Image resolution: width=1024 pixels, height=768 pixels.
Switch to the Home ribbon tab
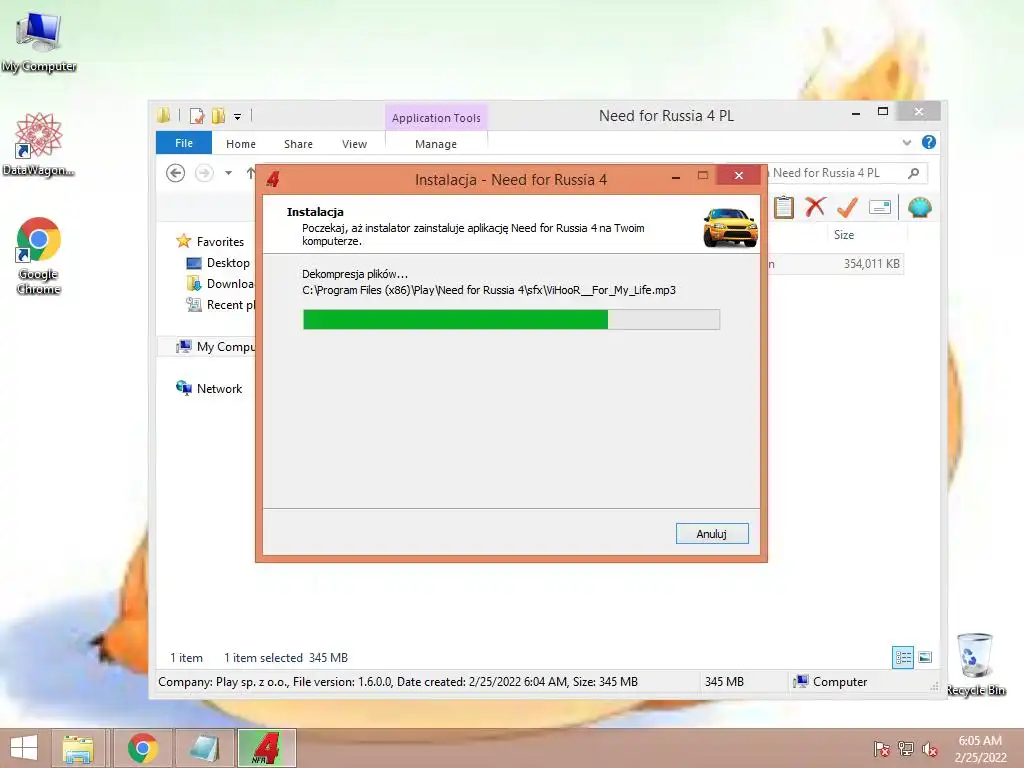pyautogui.click(x=241, y=144)
